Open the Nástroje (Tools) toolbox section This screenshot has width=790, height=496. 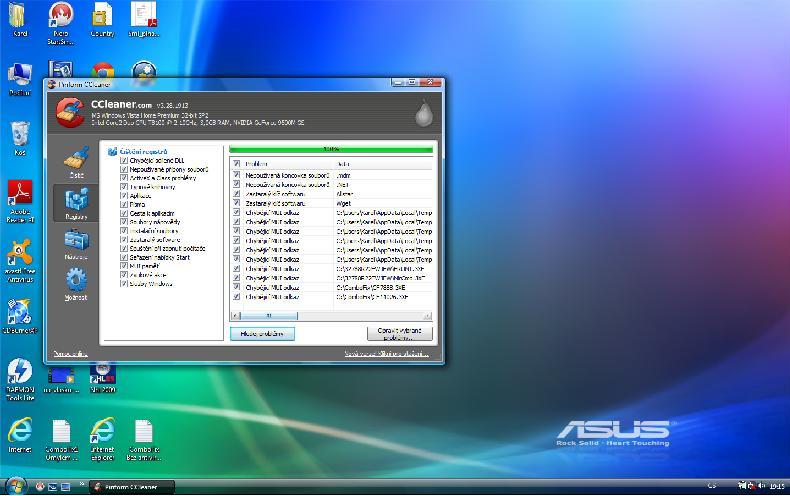click(77, 244)
